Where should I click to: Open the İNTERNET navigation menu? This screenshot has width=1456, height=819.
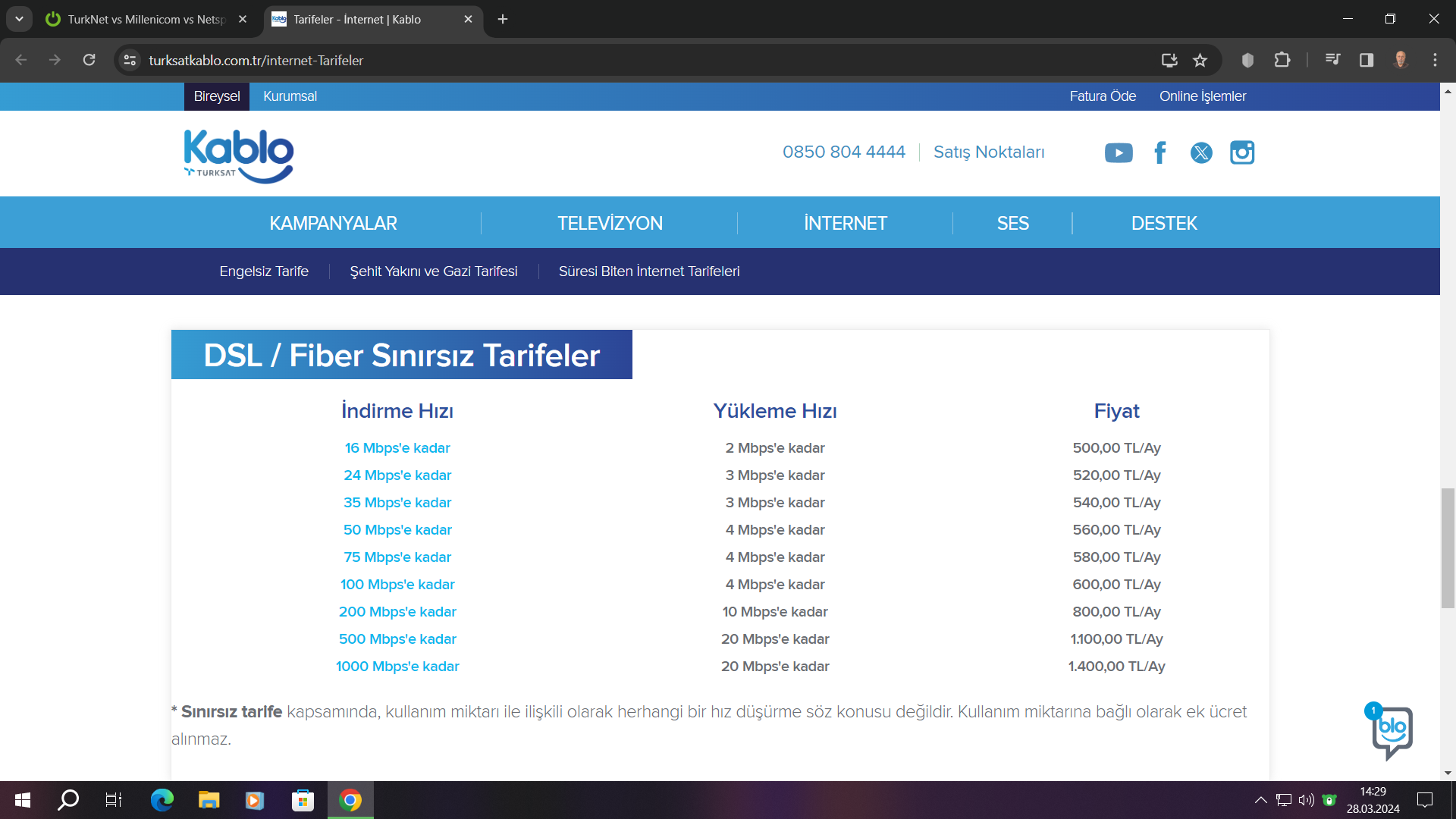(845, 223)
